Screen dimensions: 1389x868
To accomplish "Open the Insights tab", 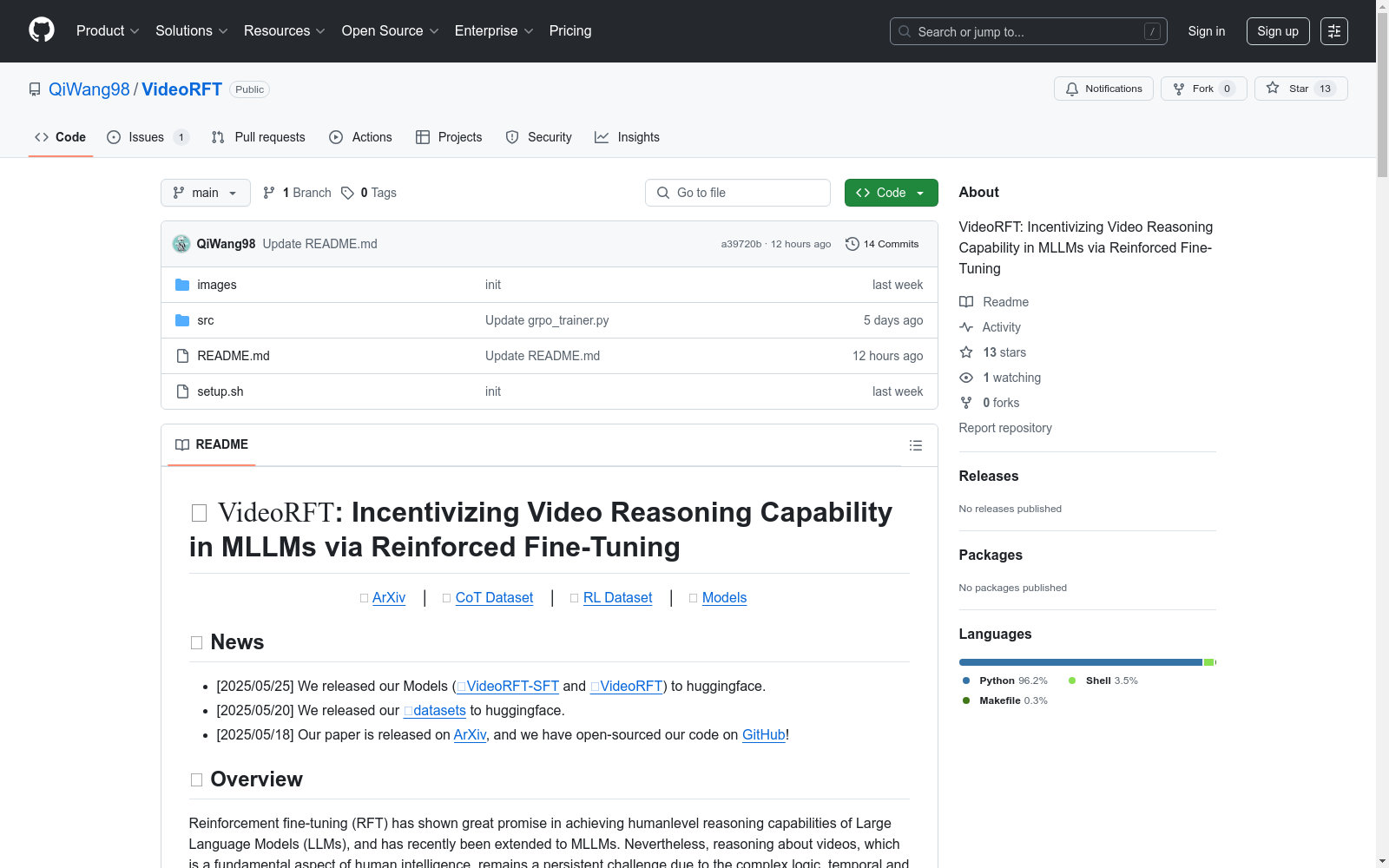I will 627,137.
